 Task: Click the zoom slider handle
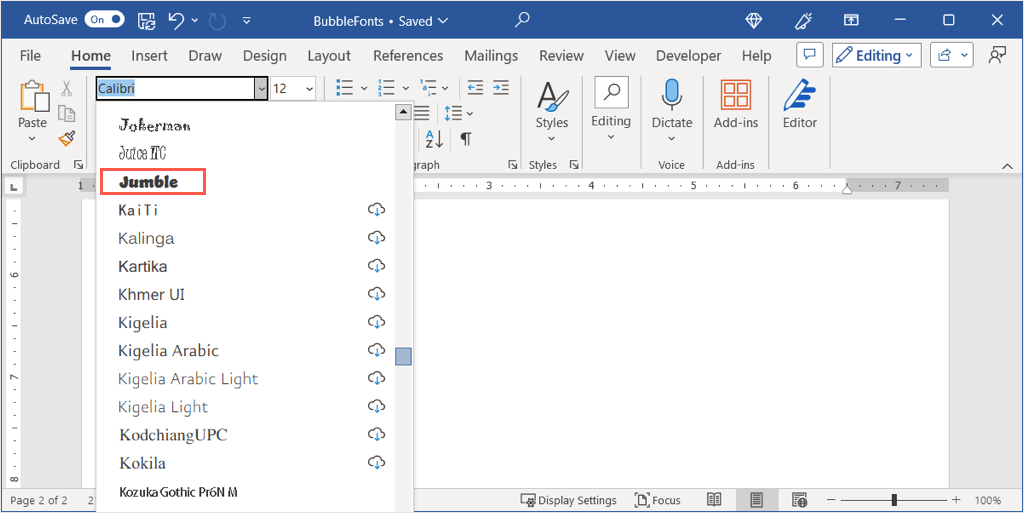[894, 500]
